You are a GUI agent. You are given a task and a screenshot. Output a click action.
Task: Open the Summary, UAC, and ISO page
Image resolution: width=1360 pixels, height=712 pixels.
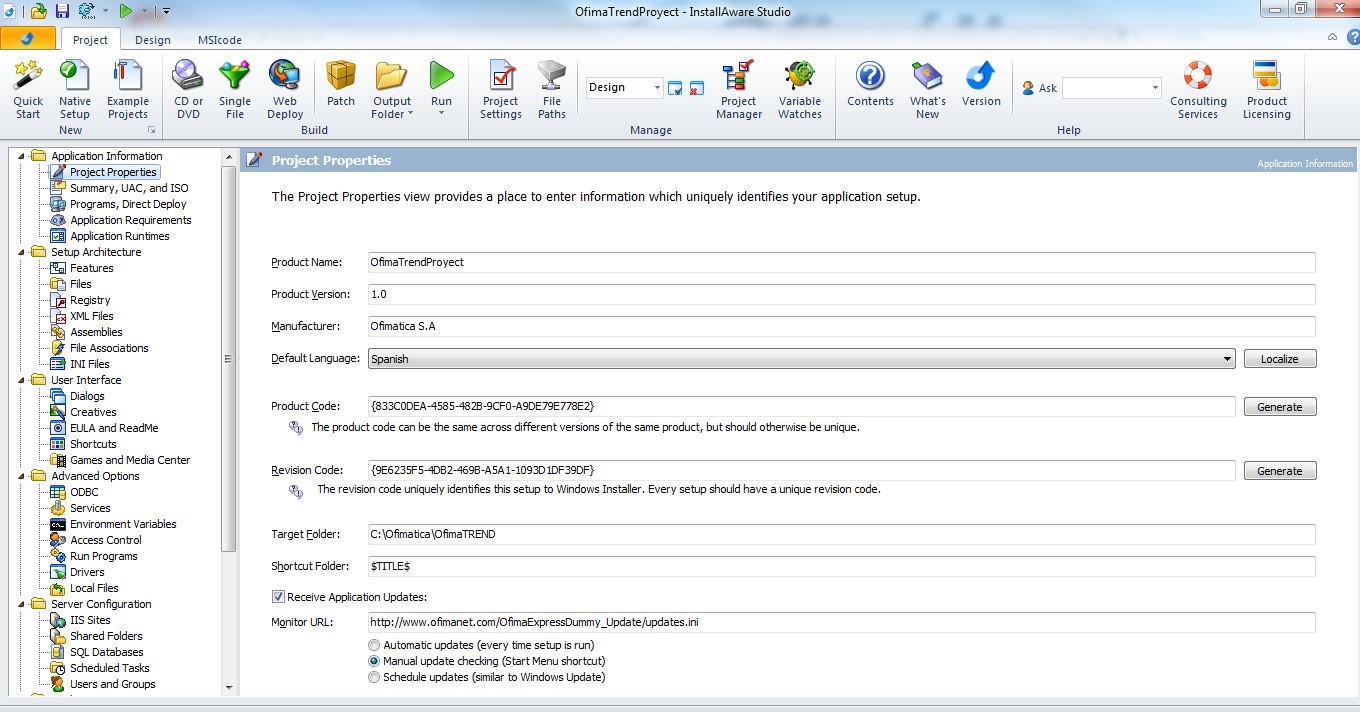[x=129, y=188]
